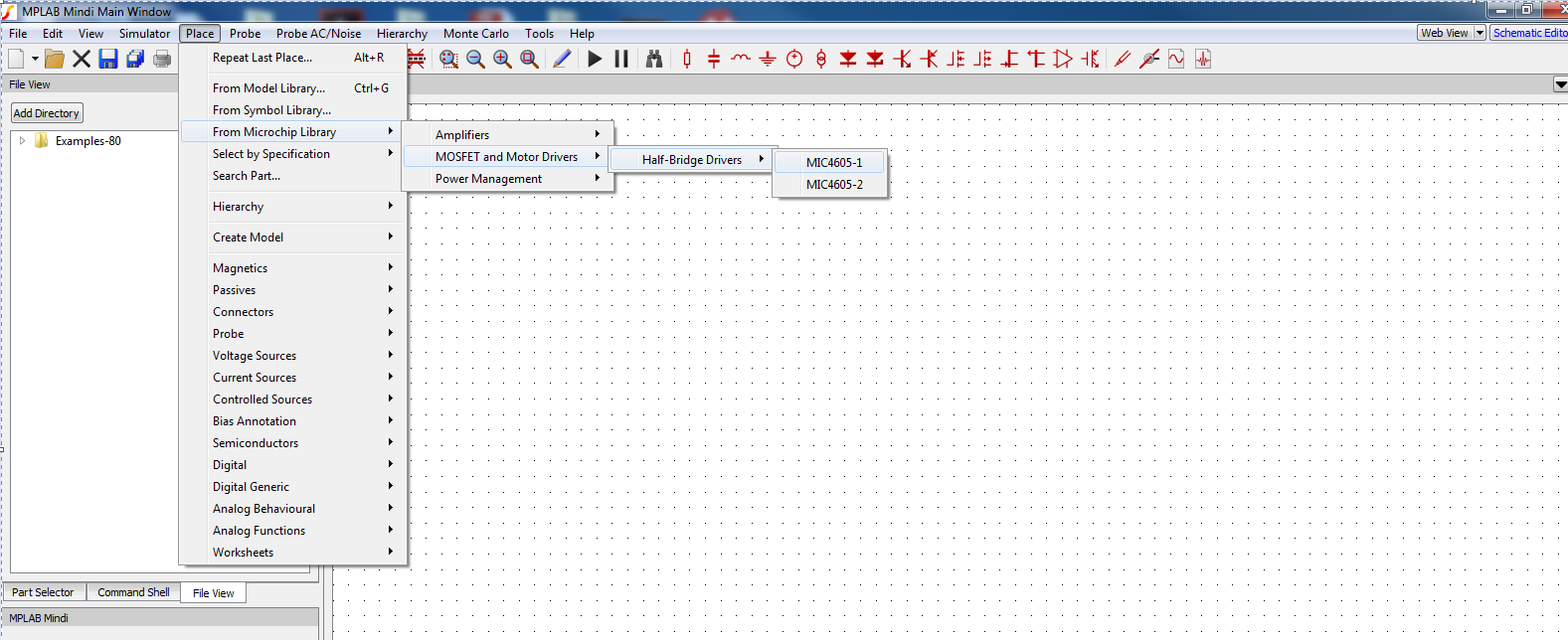Select the single voltage probe icon
This screenshot has height=640, width=1568.
tap(1123, 59)
